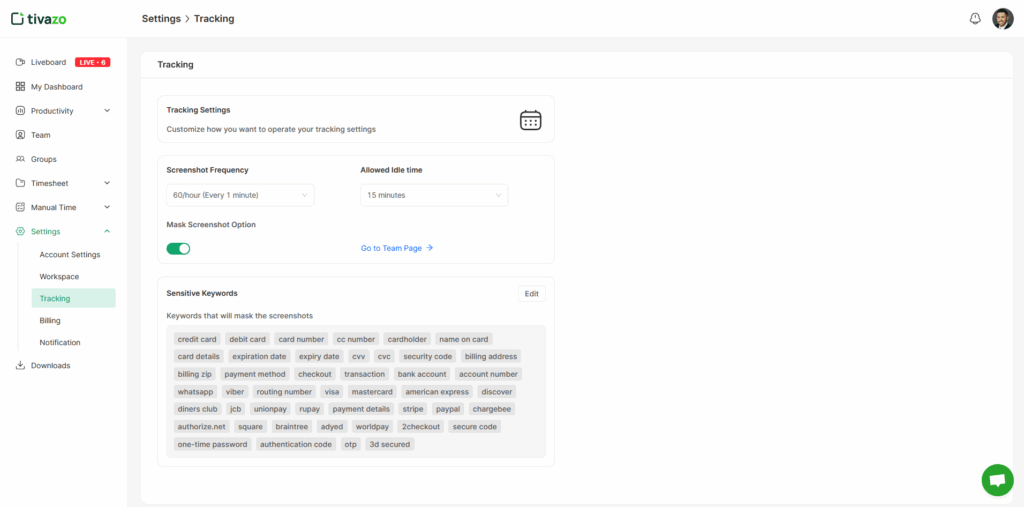Click the 'billing zip' keyword tag
The width and height of the screenshot is (1024, 507).
tap(195, 374)
